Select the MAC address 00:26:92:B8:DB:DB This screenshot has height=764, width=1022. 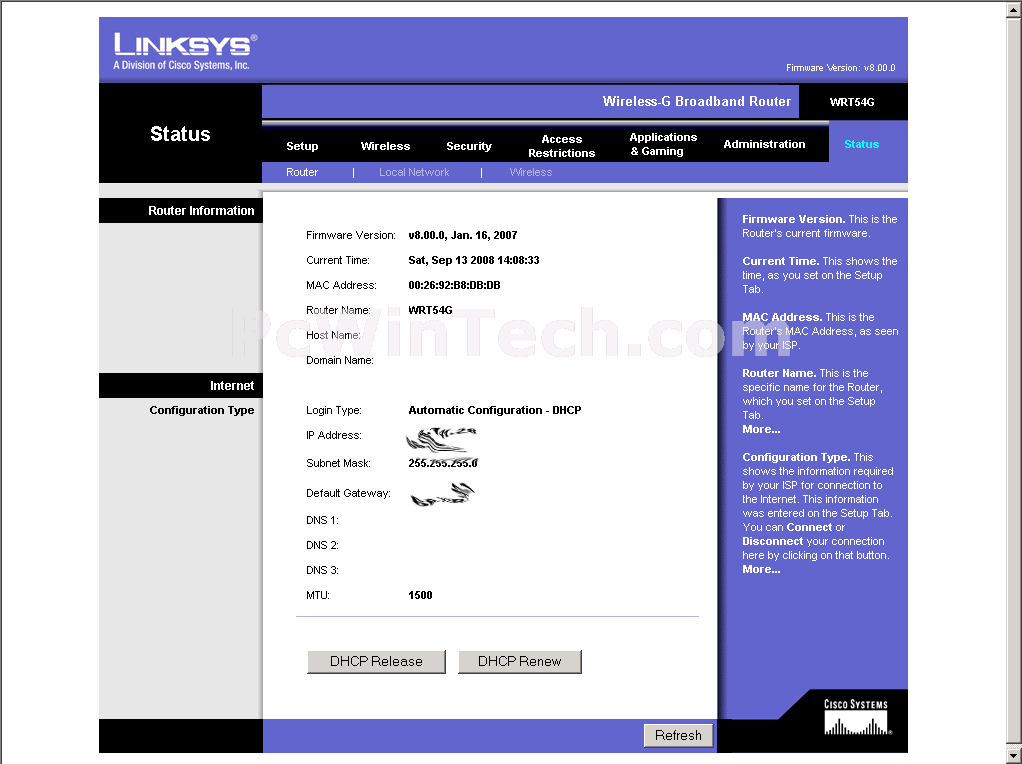454,285
